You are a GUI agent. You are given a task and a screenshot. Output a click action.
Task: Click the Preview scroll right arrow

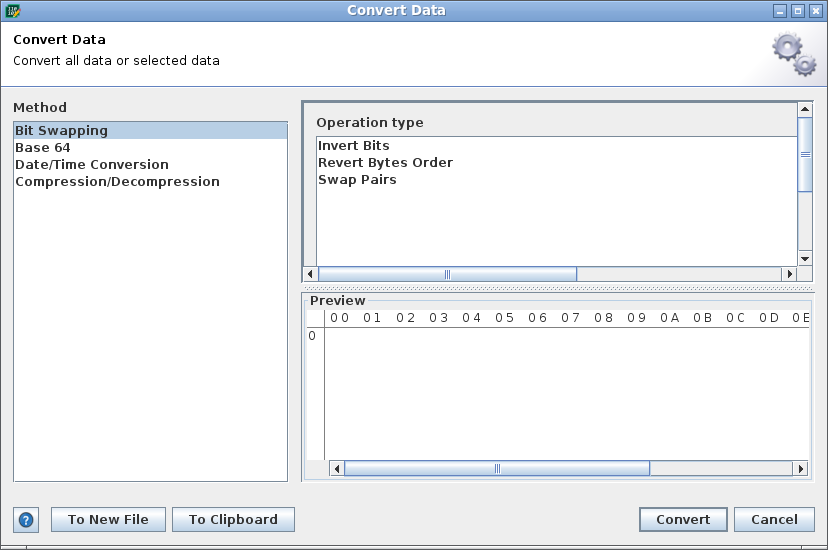click(801, 468)
